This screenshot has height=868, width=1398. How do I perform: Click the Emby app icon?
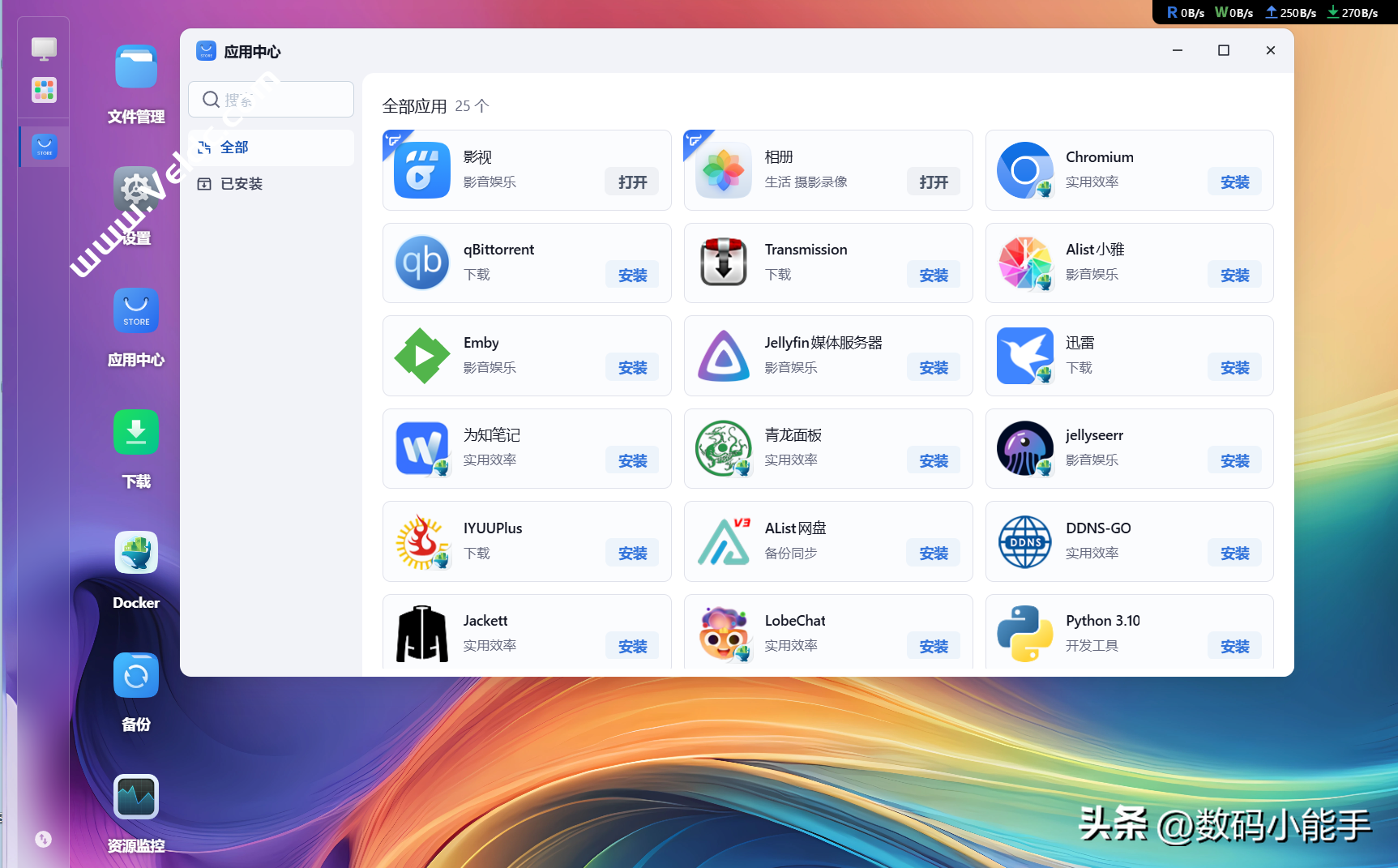point(422,356)
